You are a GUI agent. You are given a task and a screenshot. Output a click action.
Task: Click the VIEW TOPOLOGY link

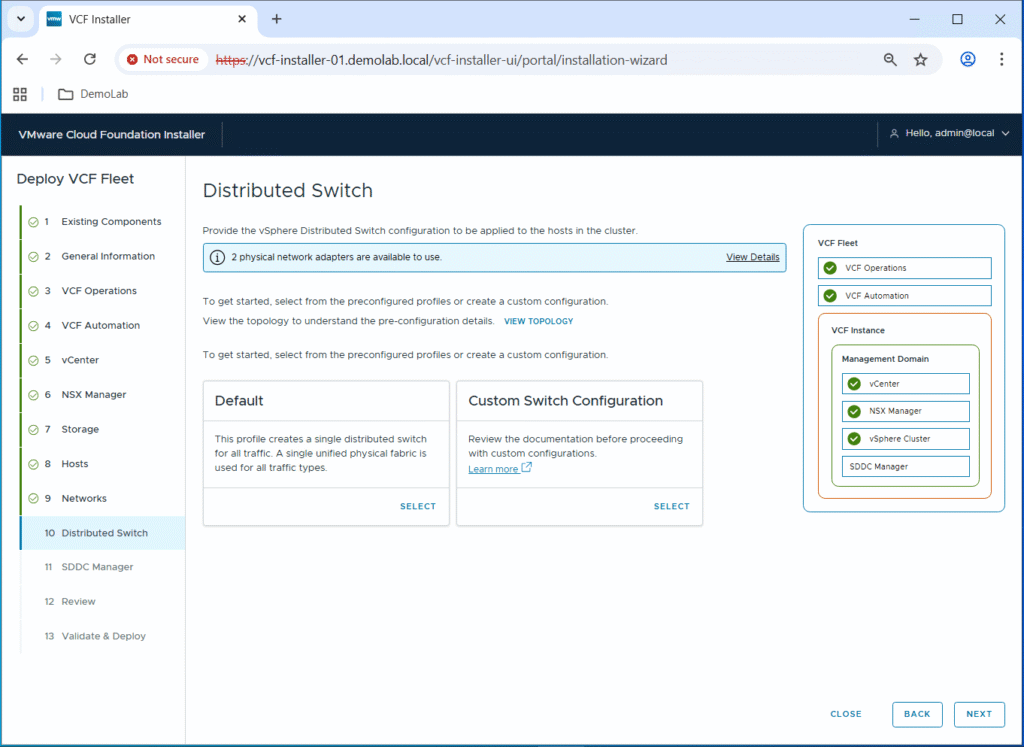(538, 322)
